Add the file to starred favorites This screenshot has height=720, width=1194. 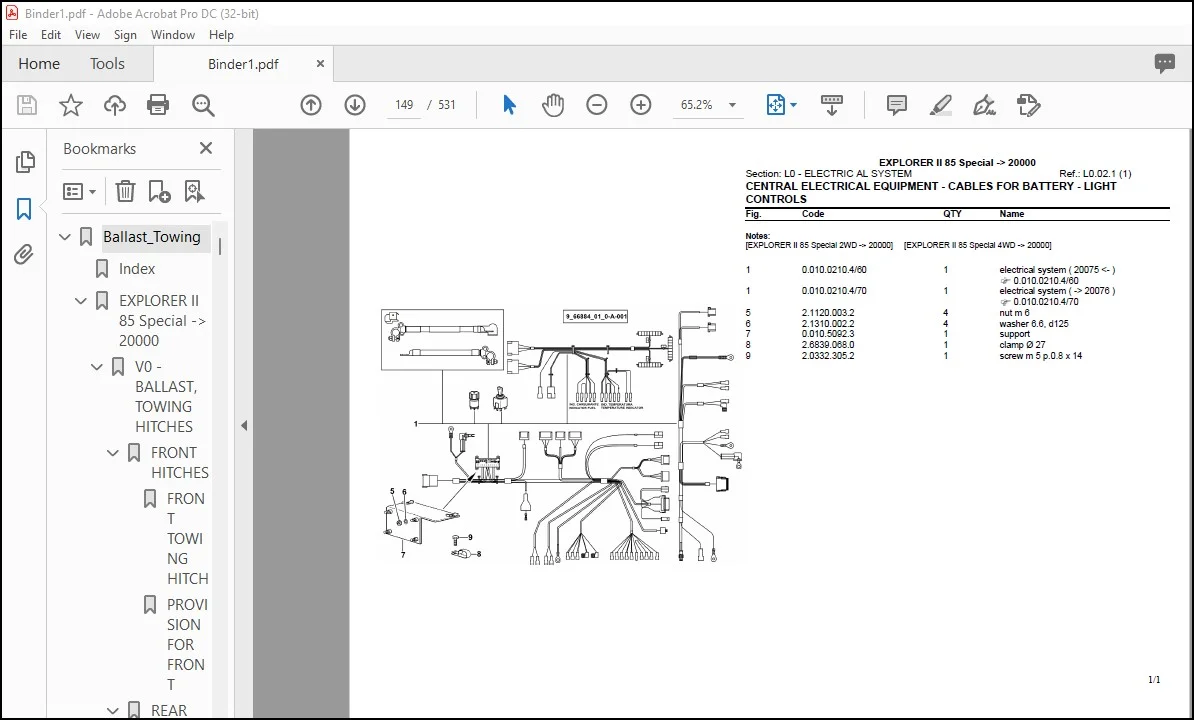click(71, 105)
